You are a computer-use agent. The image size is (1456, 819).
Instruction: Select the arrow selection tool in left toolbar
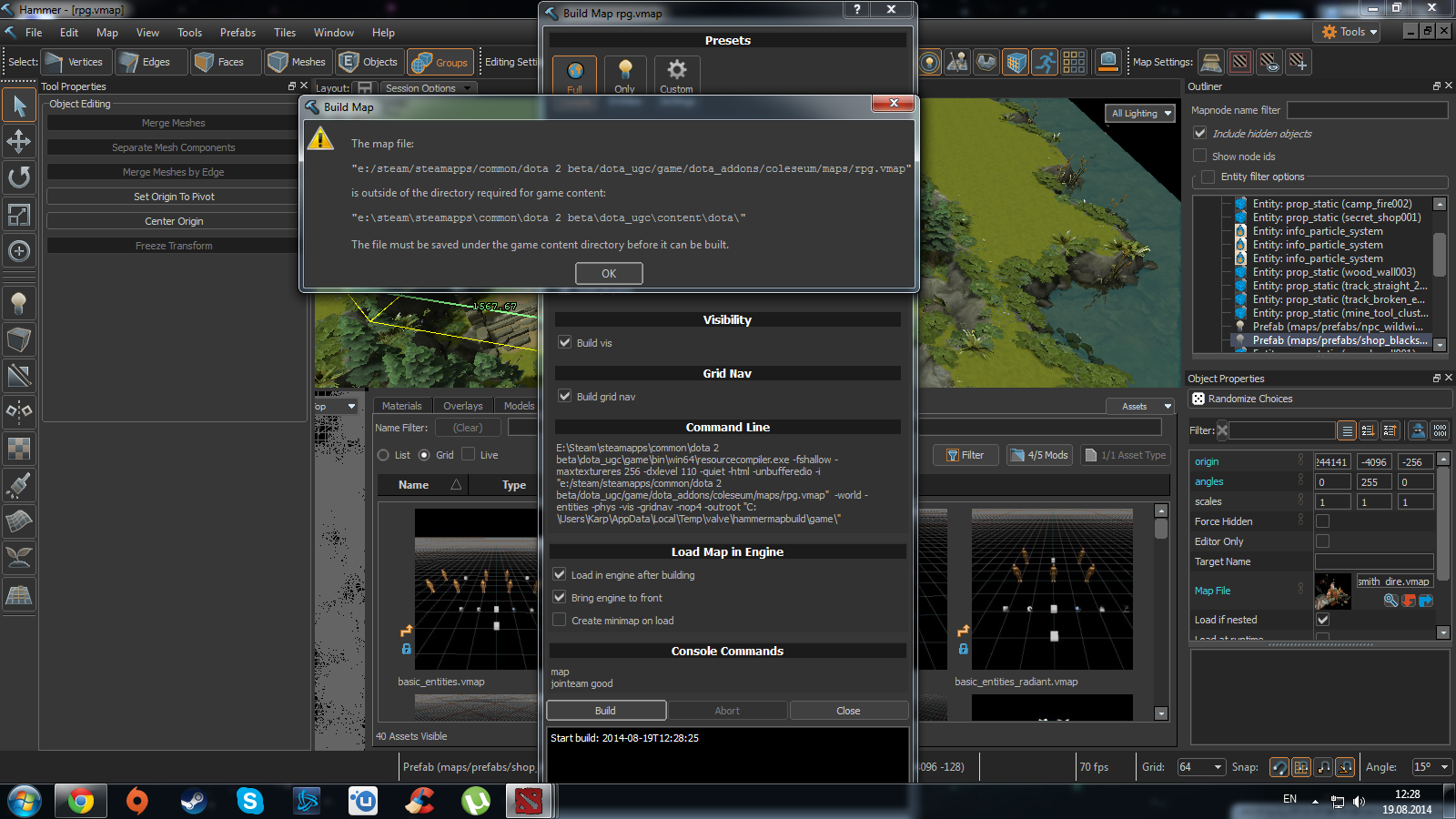pyautogui.click(x=18, y=106)
